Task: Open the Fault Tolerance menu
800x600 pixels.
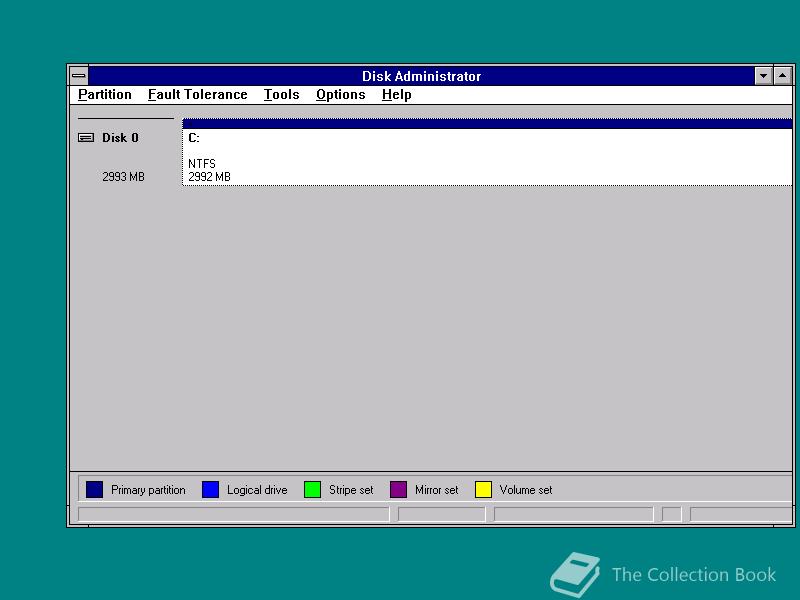Action: pos(197,95)
